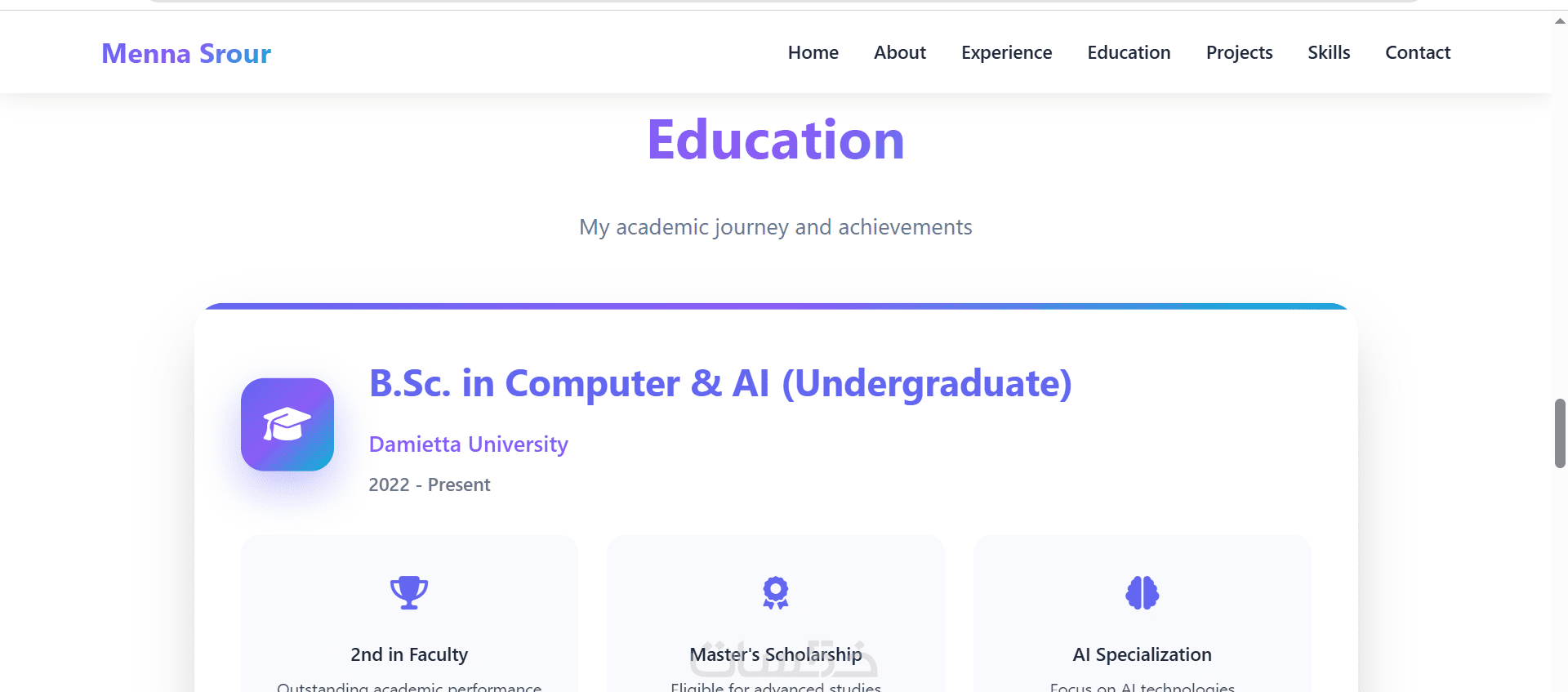The image size is (1568, 692).
Task: Click the vertical scrollbar thumb
Action: [x=1560, y=433]
